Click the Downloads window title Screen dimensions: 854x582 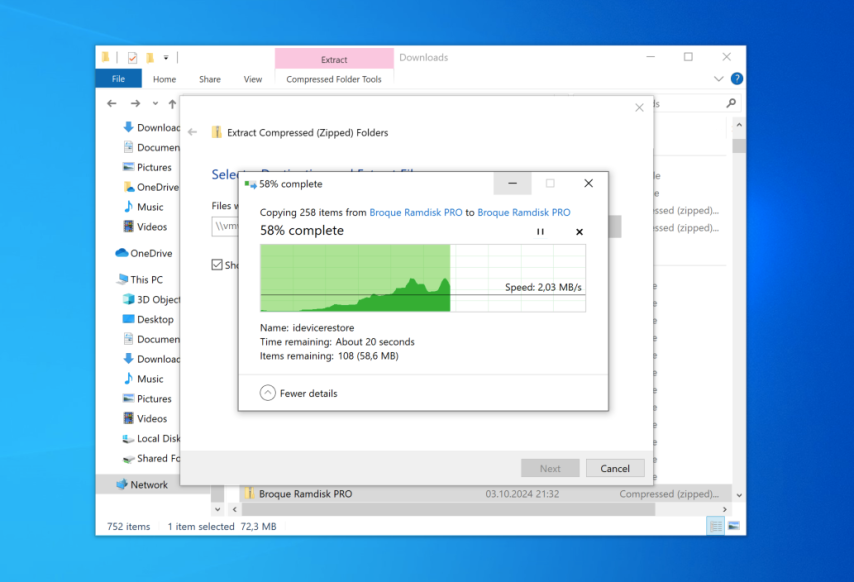tap(424, 57)
